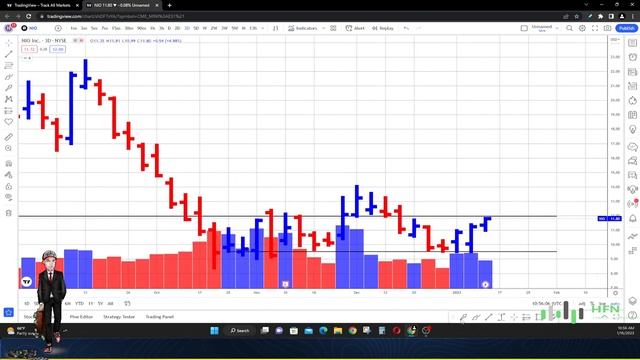
Task: Open the Fibonacci and Gann tools
Action: [9, 65]
